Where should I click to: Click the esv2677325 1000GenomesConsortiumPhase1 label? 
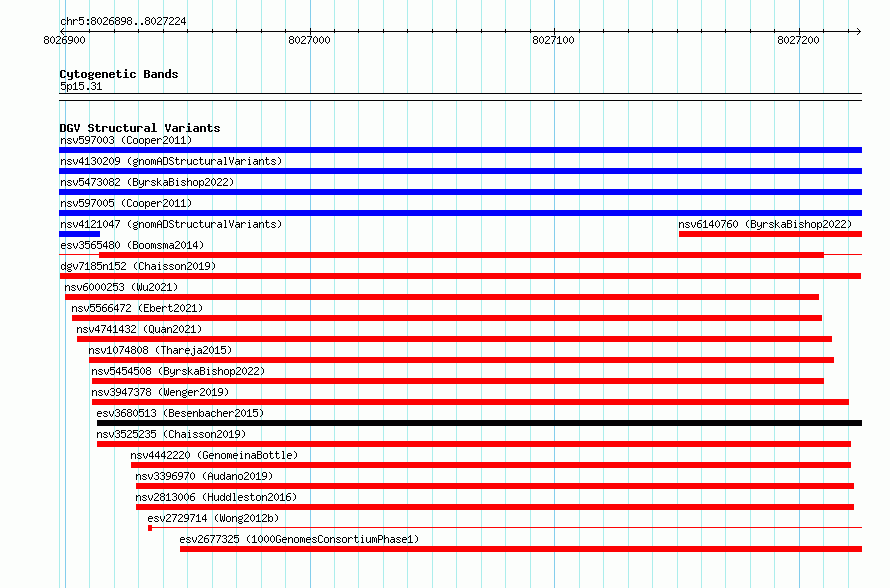[x=299, y=539]
